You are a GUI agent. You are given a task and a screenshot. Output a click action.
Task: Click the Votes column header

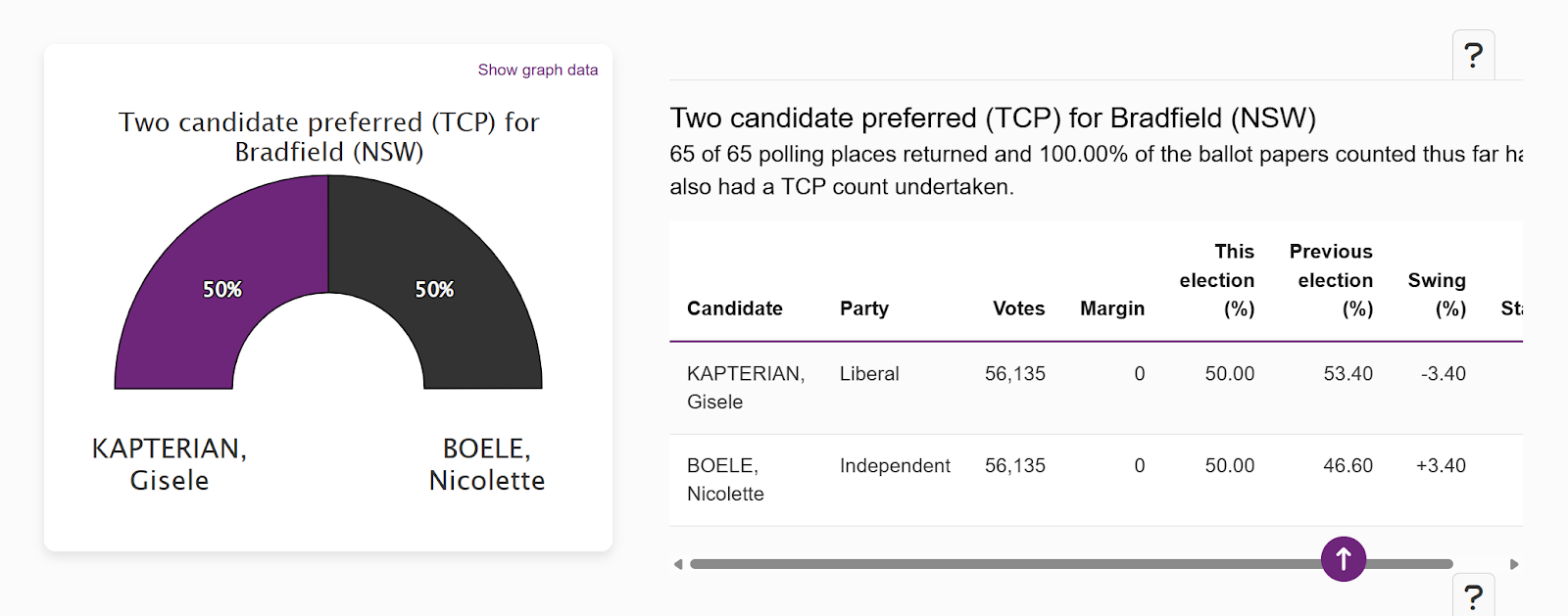(1018, 308)
